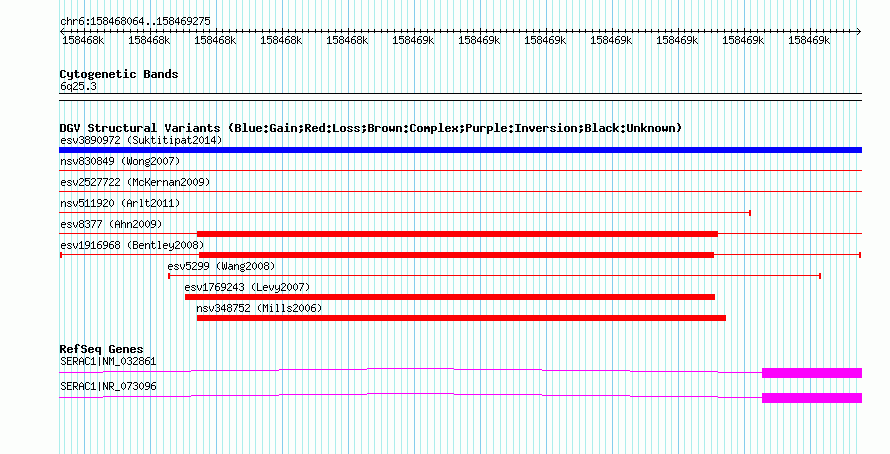
Task: Click the esv1916968 (Bentley2008) label
Action: 132,245
